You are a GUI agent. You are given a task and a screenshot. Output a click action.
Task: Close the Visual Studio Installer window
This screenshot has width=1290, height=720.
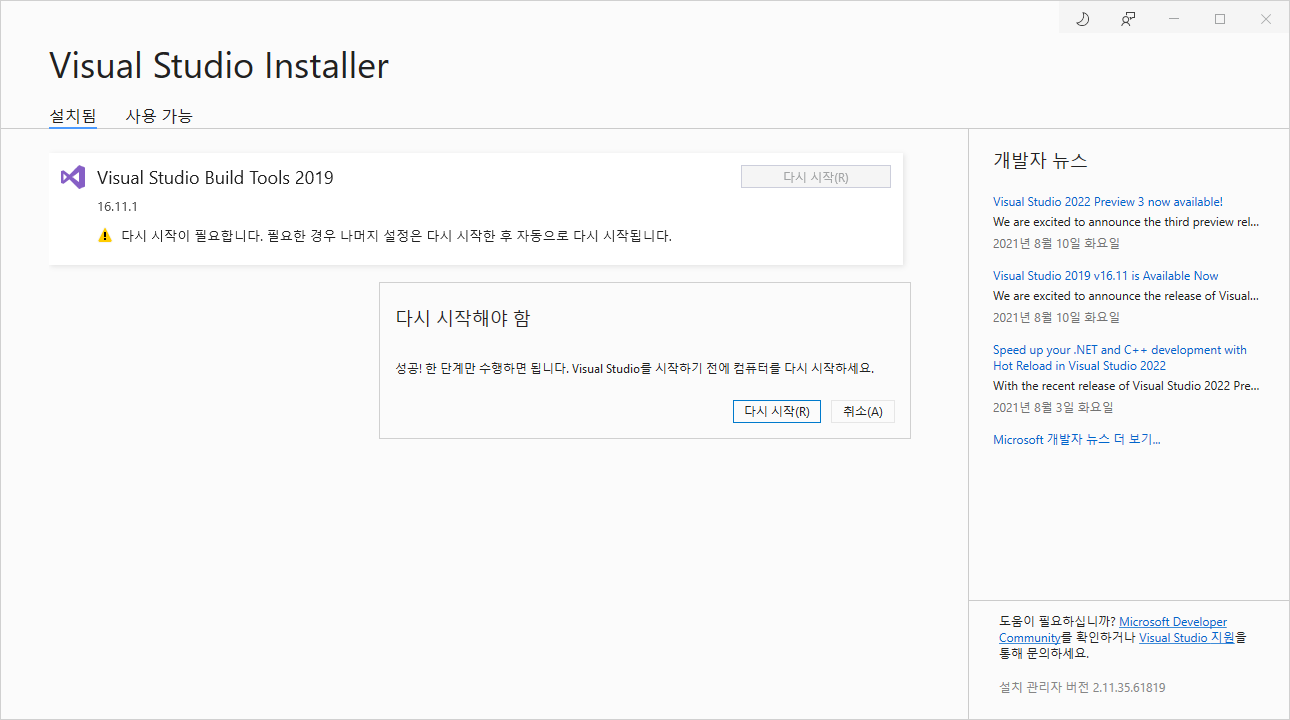tap(1266, 19)
